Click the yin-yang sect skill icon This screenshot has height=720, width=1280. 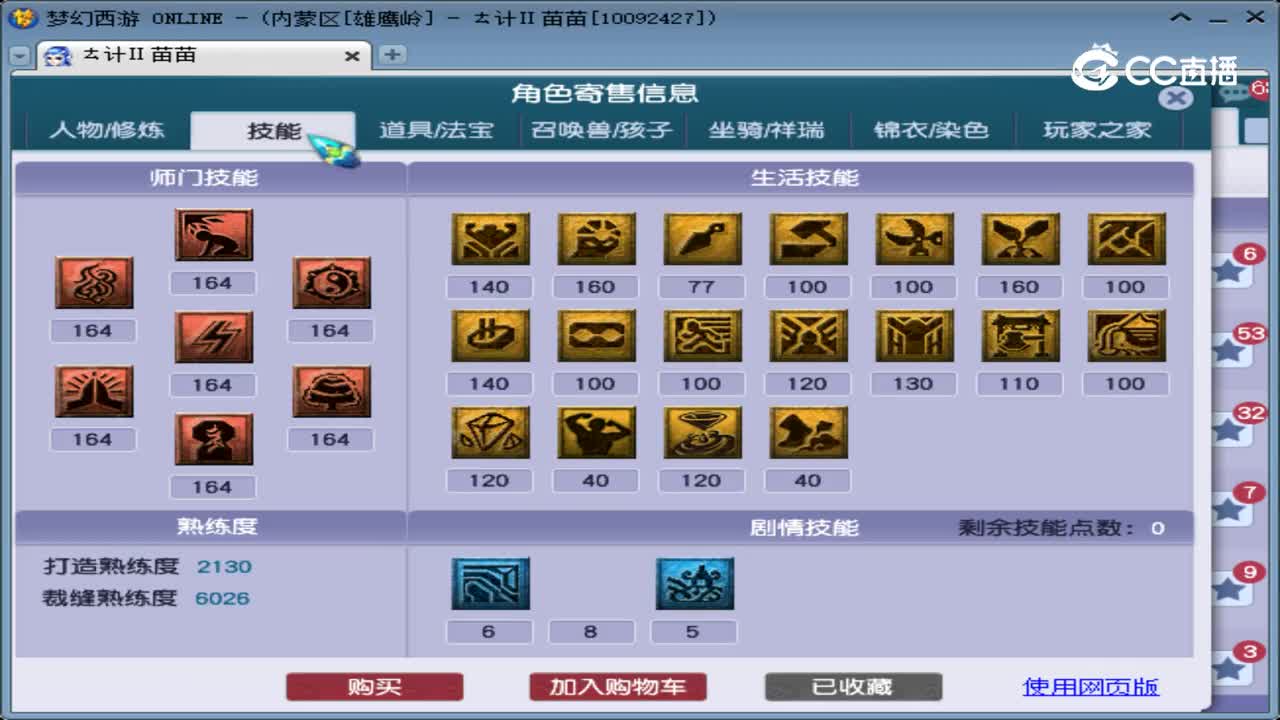click(331, 283)
